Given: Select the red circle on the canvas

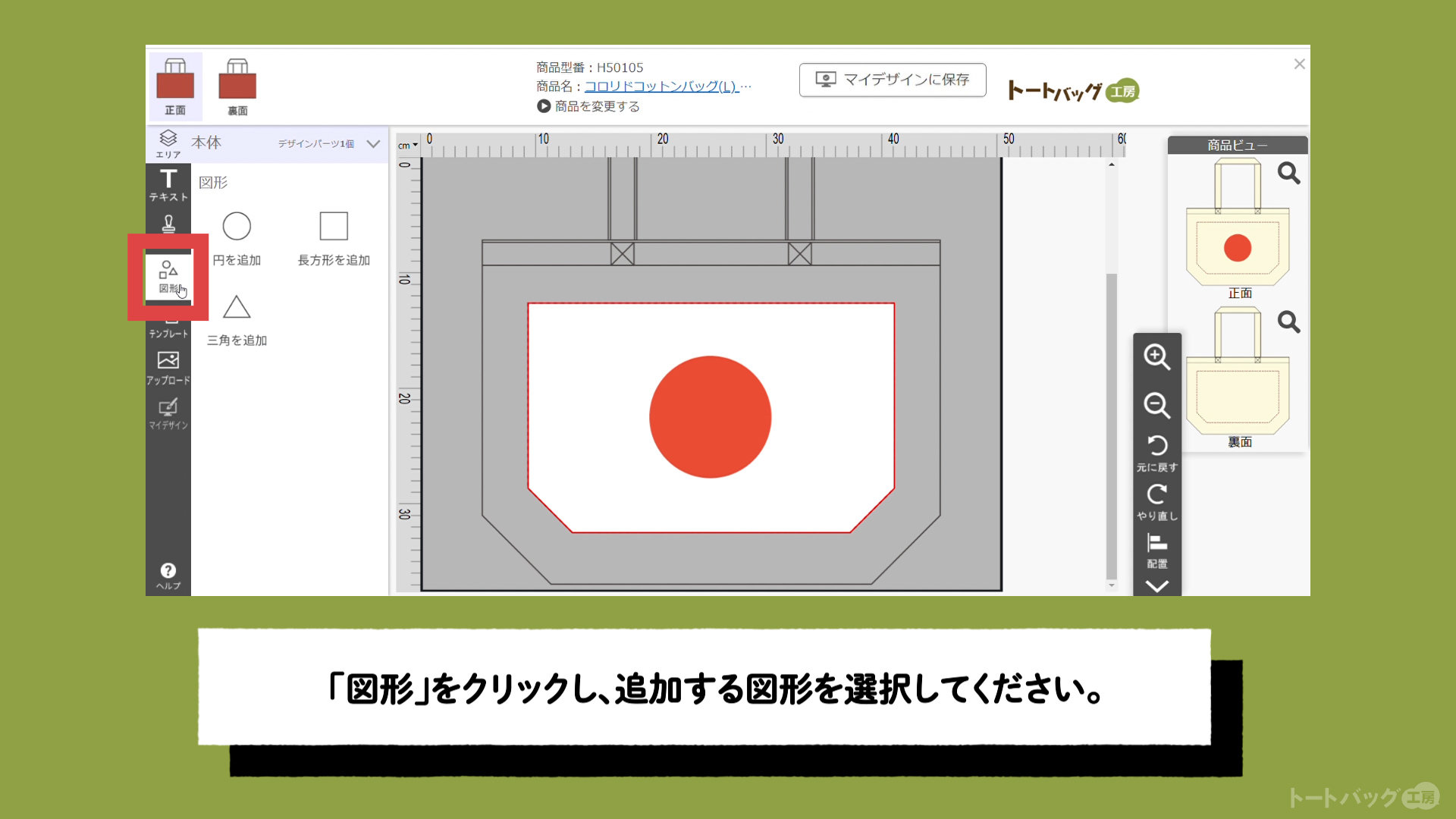Looking at the screenshot, I should [x=711, y=417].
